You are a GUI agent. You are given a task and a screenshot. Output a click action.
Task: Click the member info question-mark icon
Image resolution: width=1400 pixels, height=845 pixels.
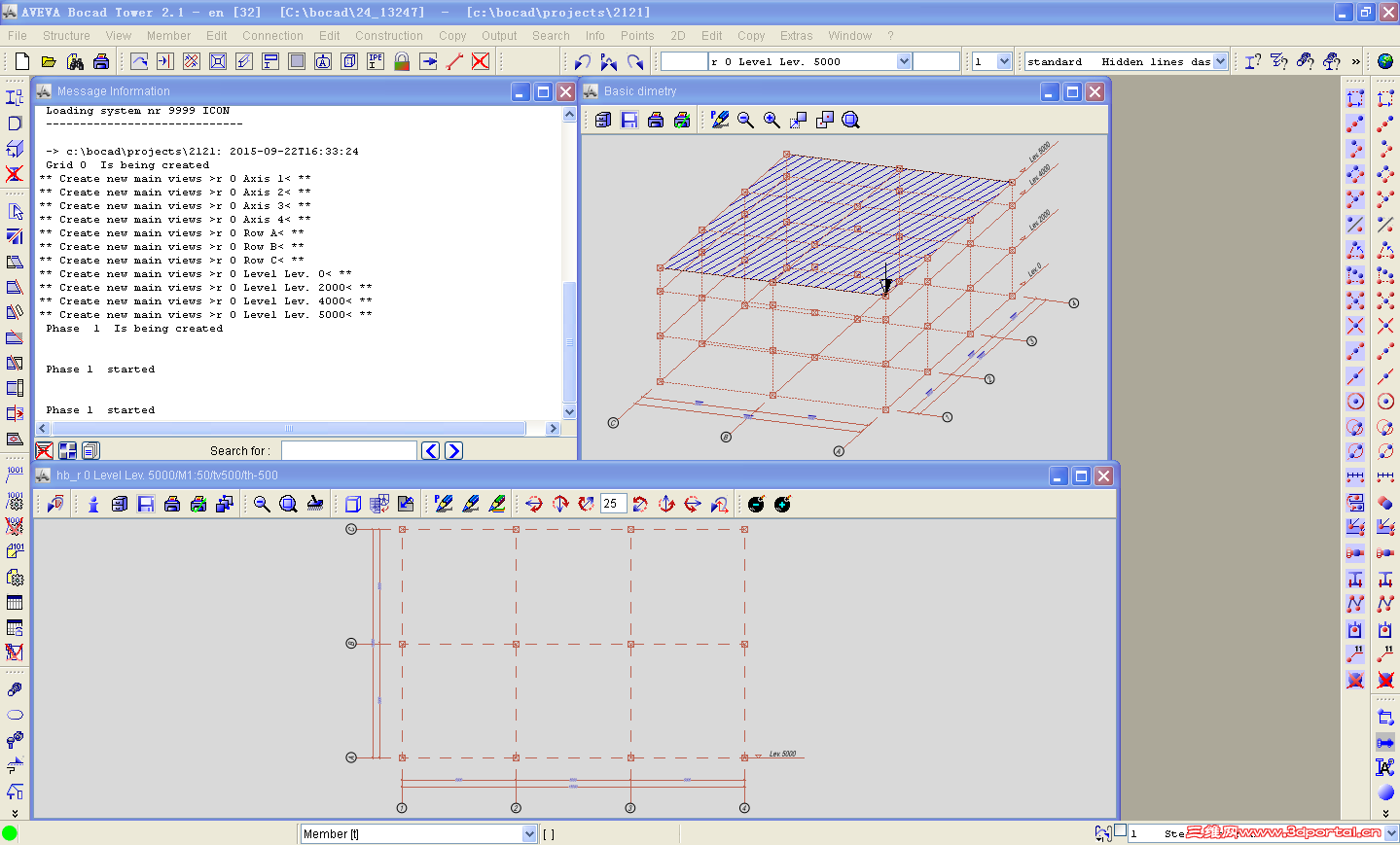pyautogui.click(x=1253, y=61)
